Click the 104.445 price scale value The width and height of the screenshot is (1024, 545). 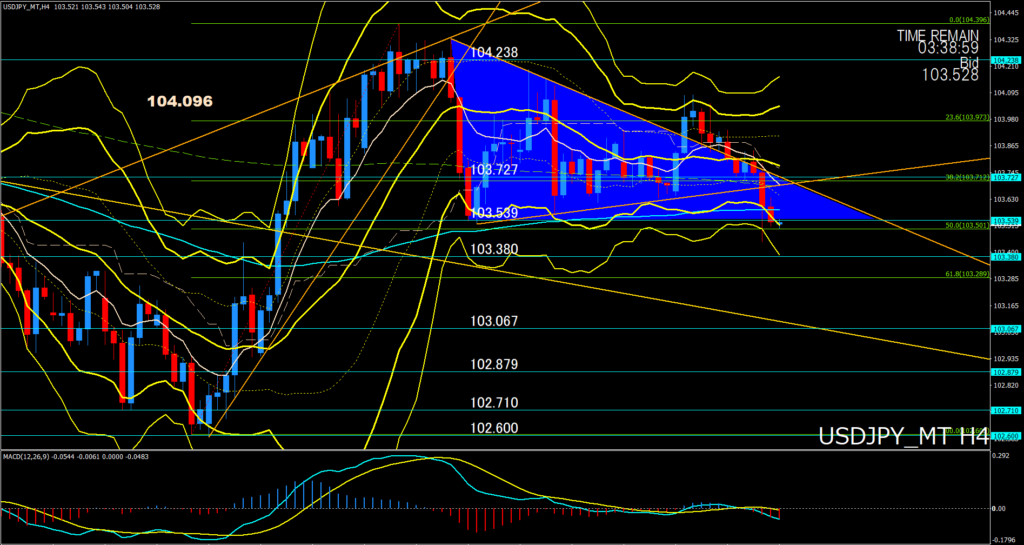point(1006,13)
